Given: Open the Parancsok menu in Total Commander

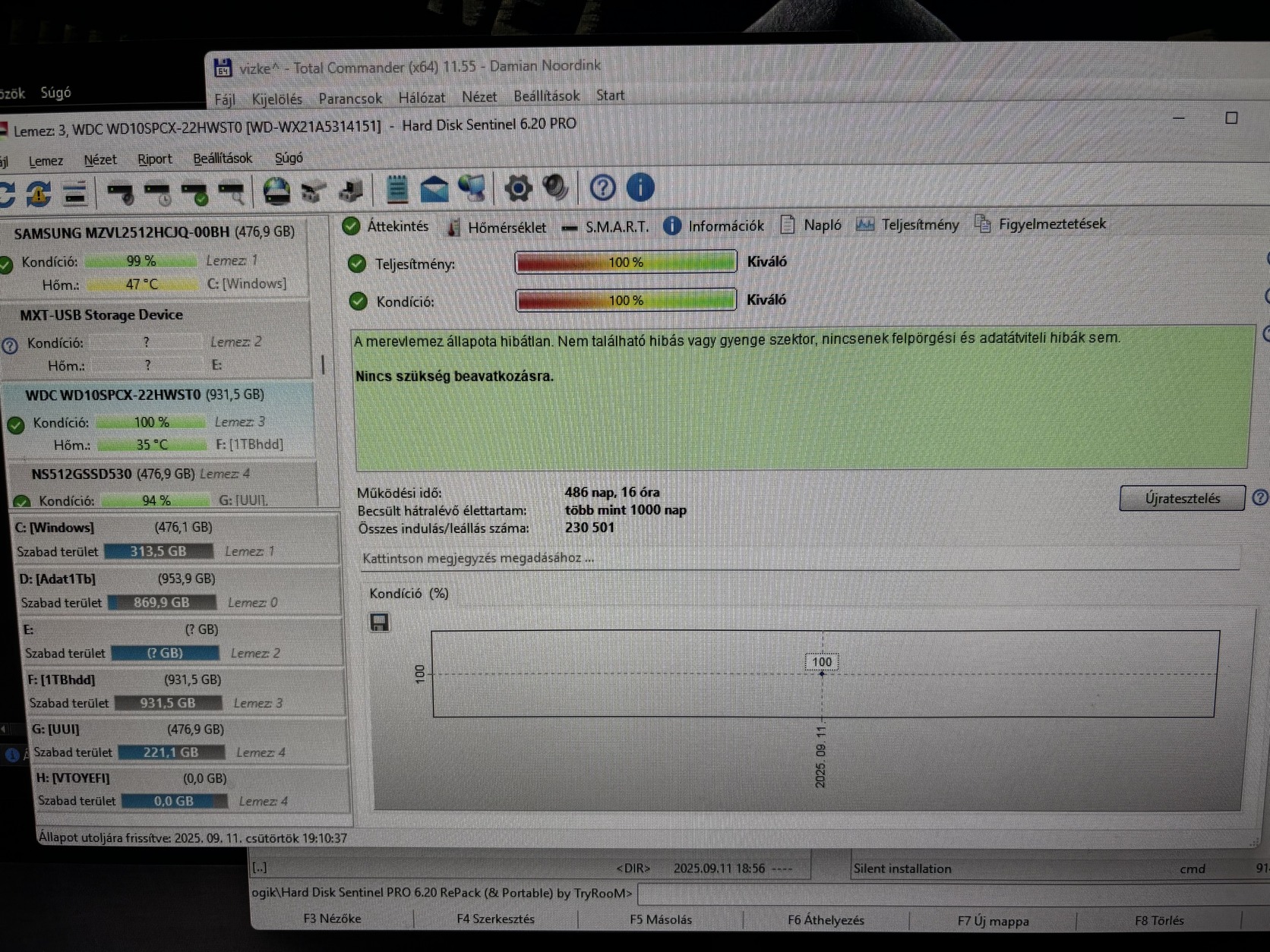Looking at the screenshot, I should (350, 99).
